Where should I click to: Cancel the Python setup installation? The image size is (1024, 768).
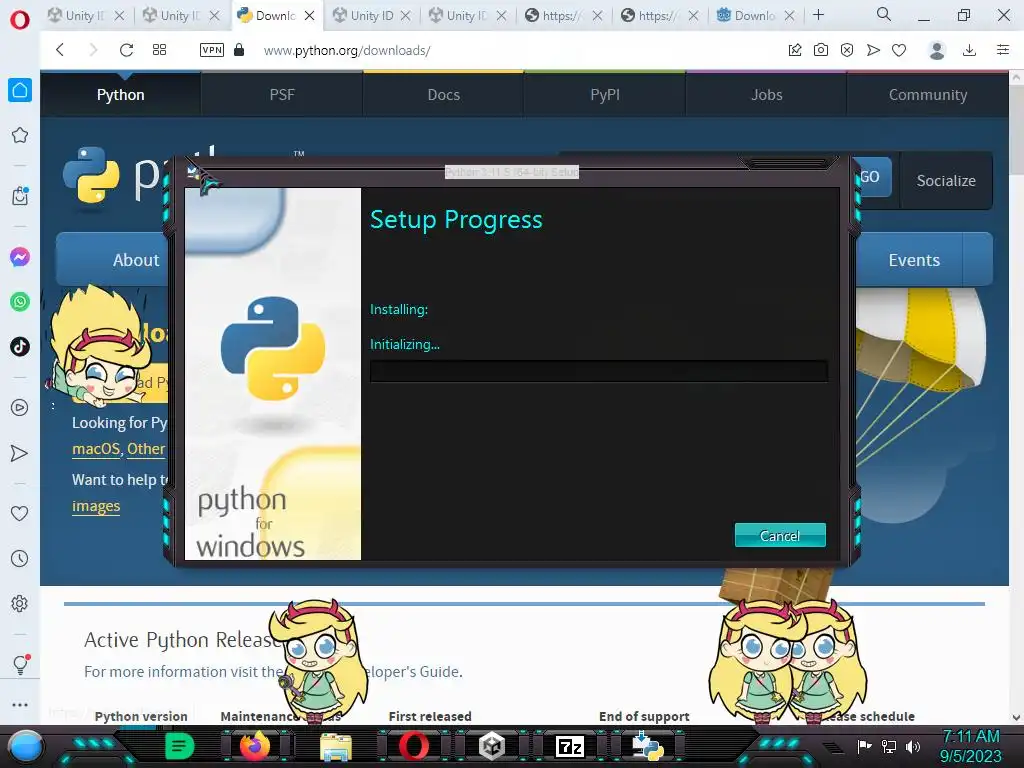(x=780, y=536)
